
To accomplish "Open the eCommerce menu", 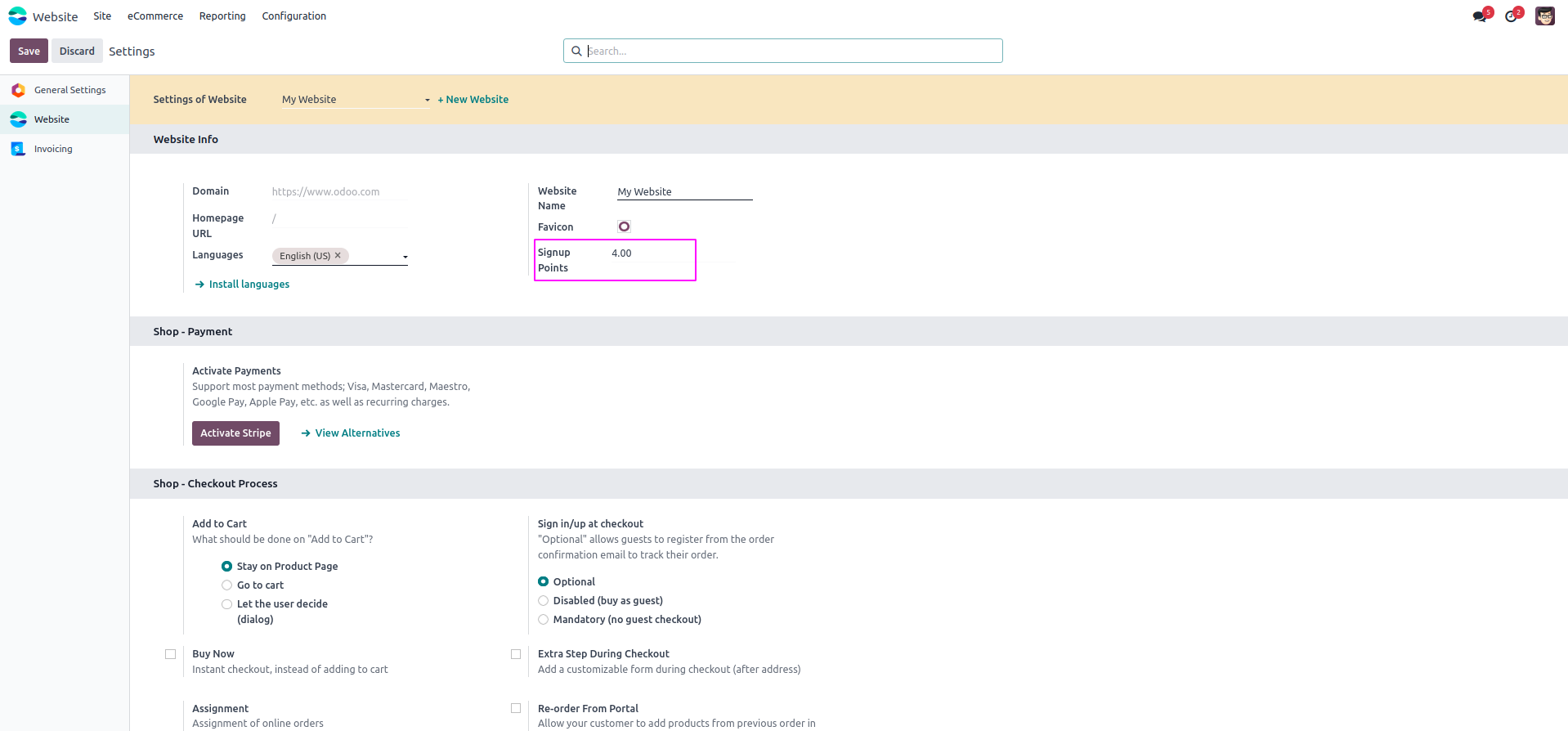I will pos(155,16).
